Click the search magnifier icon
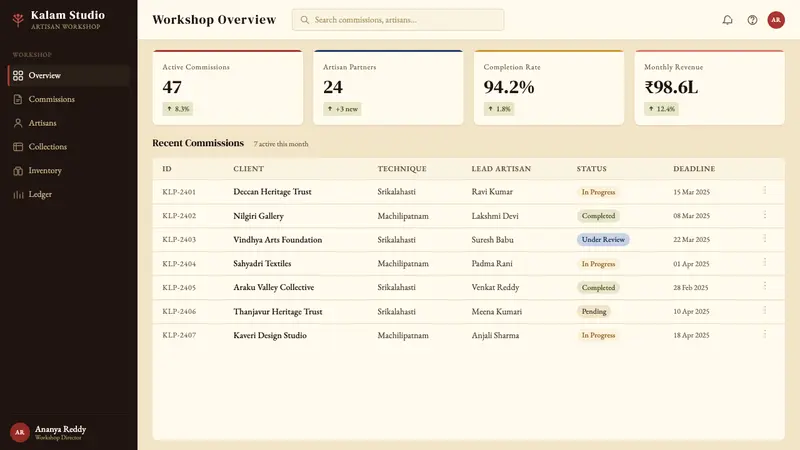800x450 pixels. tap(305, 20)
